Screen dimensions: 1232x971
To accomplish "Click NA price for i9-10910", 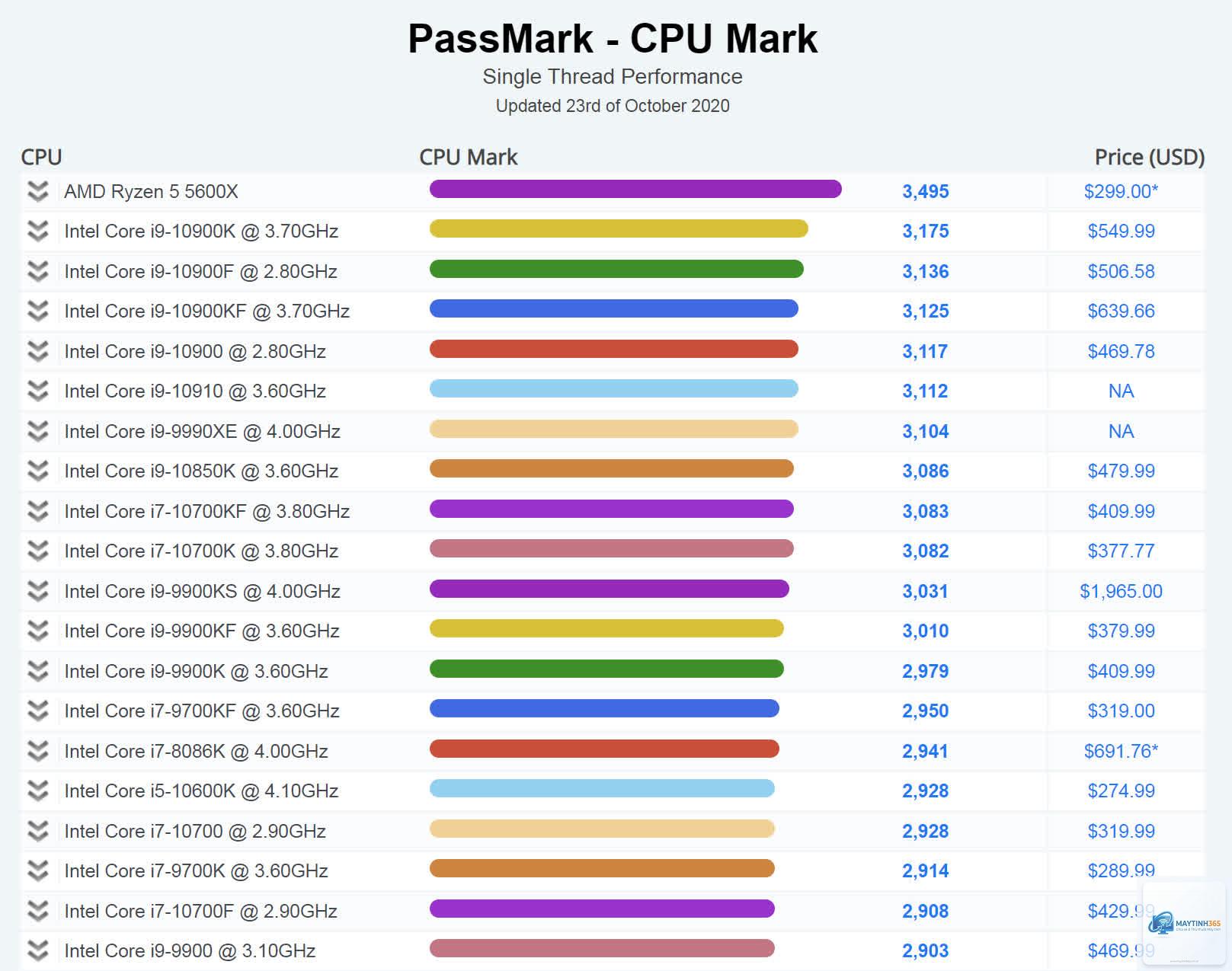I will pos(1121,391).
